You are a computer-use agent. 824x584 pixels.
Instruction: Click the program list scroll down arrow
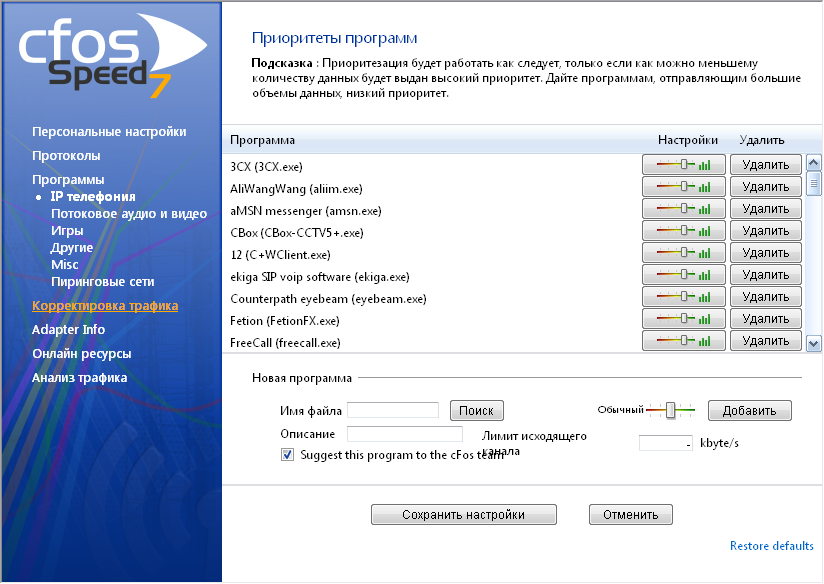click(x=813, y=344)
